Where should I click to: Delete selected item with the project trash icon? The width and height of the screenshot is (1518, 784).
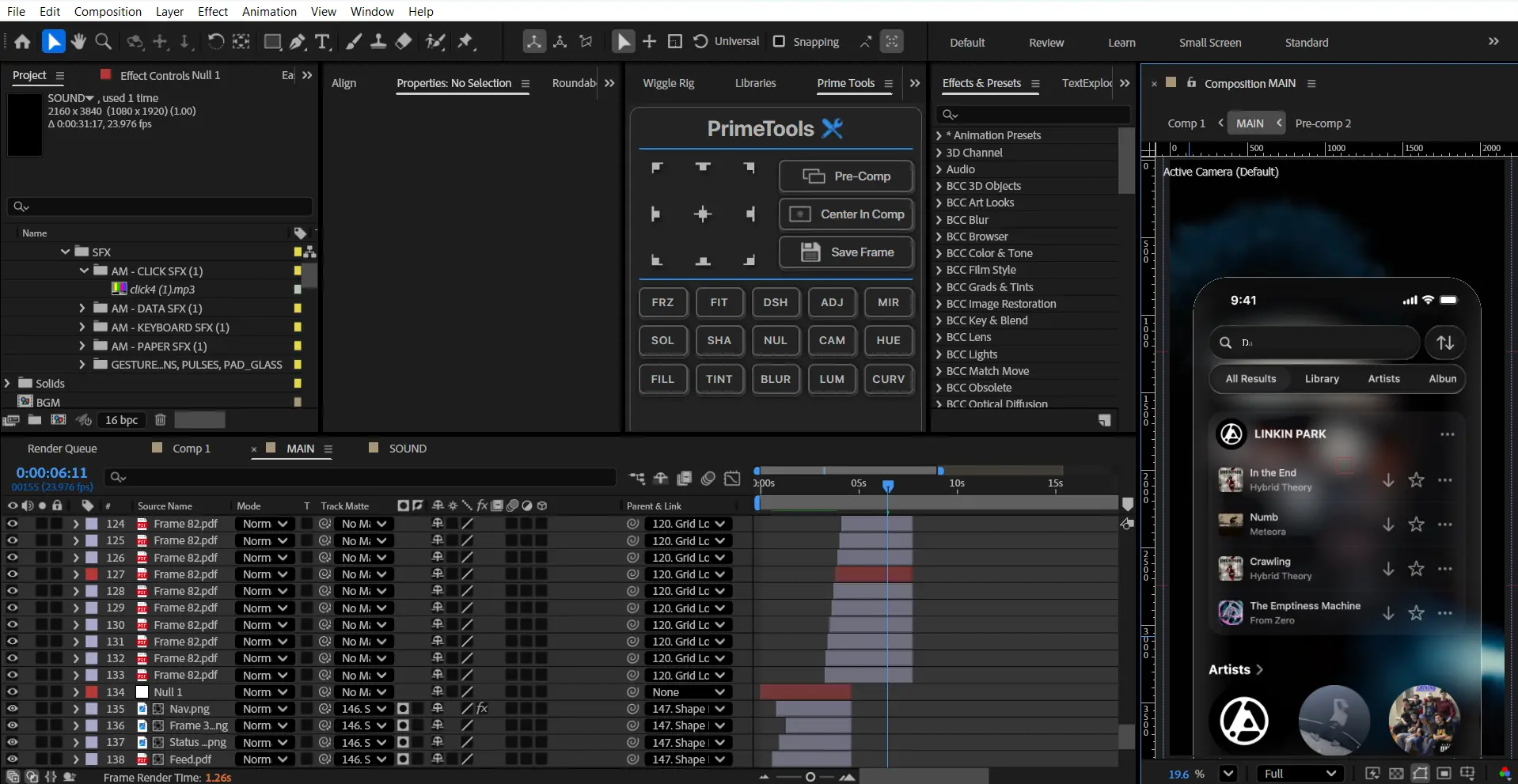tap(160, 420)
